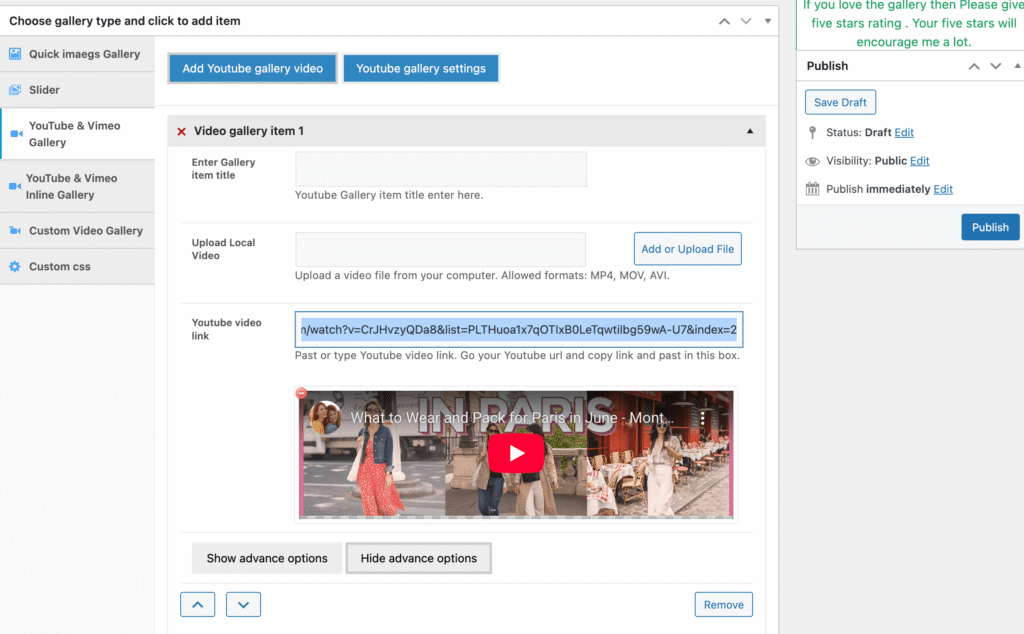1024x634 pixels.
Task: Toggle the Publish panel collapse triangle
Action: [x=1016, y=66]
